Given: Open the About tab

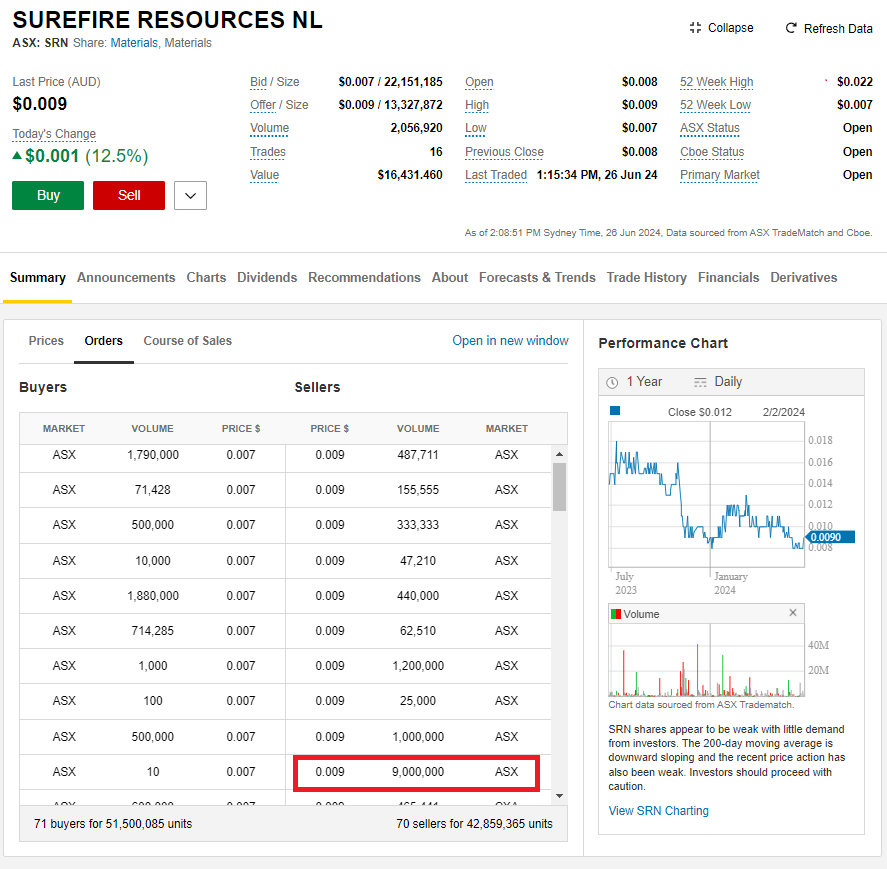Looking at the screenshot, I should coord(450,278).
